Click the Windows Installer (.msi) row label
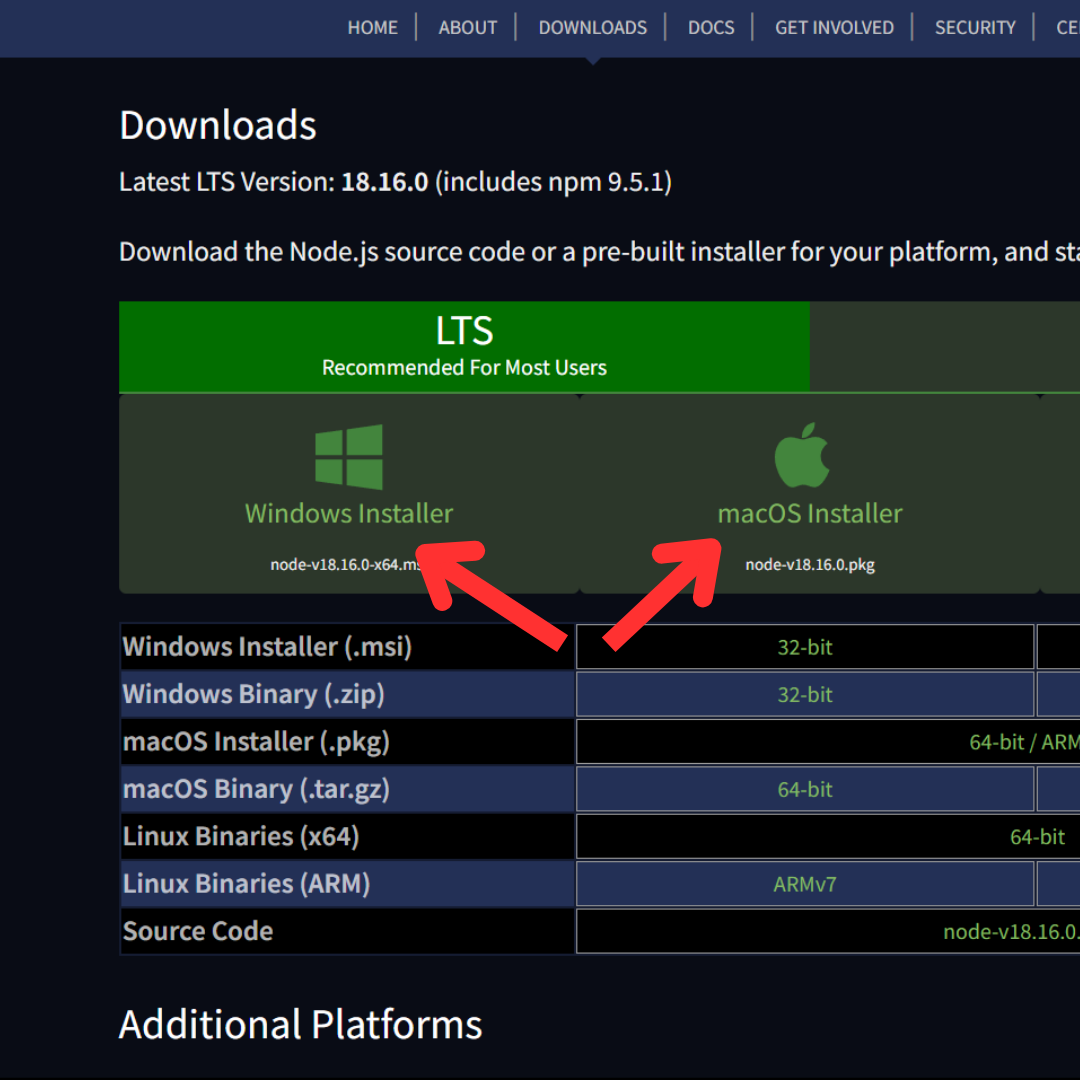This screenshot has width=1080, height=1080. click(x=267, y=647)
